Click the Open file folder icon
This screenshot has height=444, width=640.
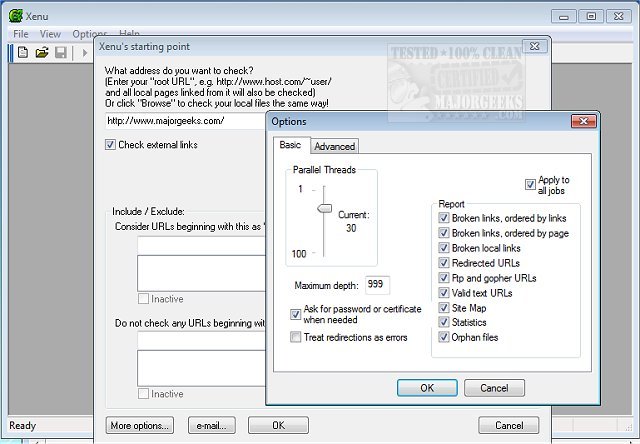(42, 53)
